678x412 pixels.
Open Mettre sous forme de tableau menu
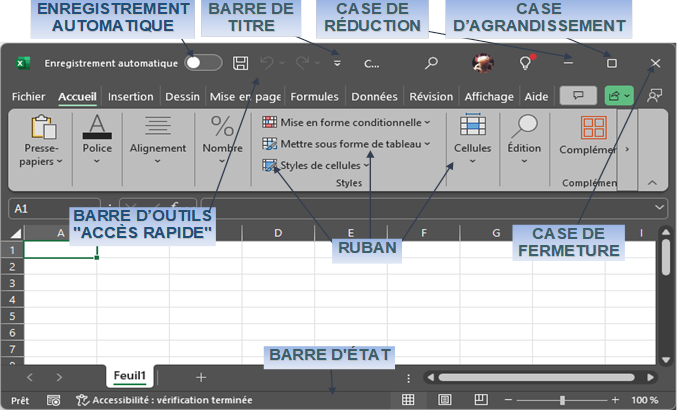pyautogui.click(x=346, y=144)
